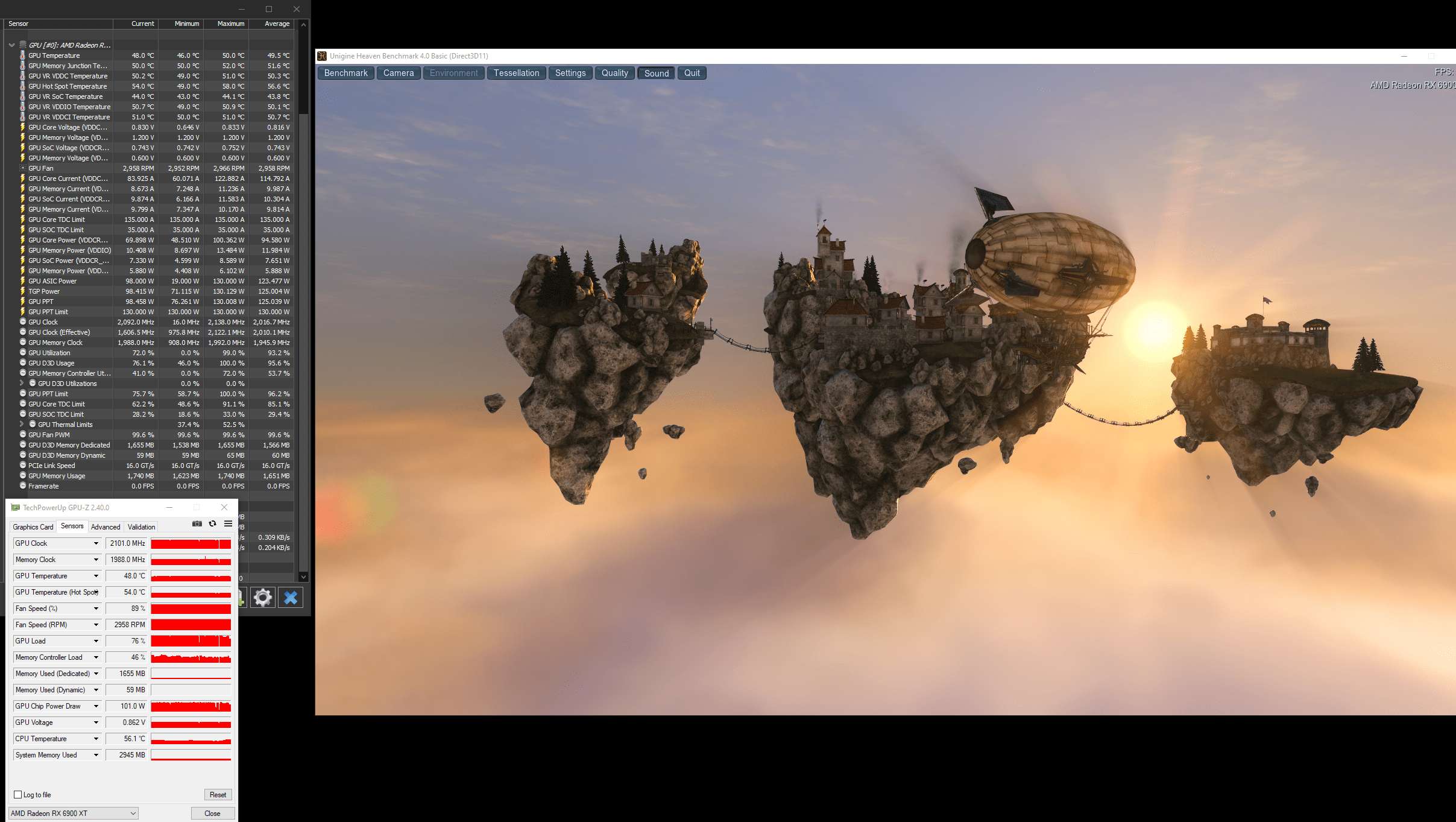The width and height of the screenshot is (1456, 822).
Task: Open the AMD Radeon RX 6900 XT device dropdown
Action: tap(74, 814)
